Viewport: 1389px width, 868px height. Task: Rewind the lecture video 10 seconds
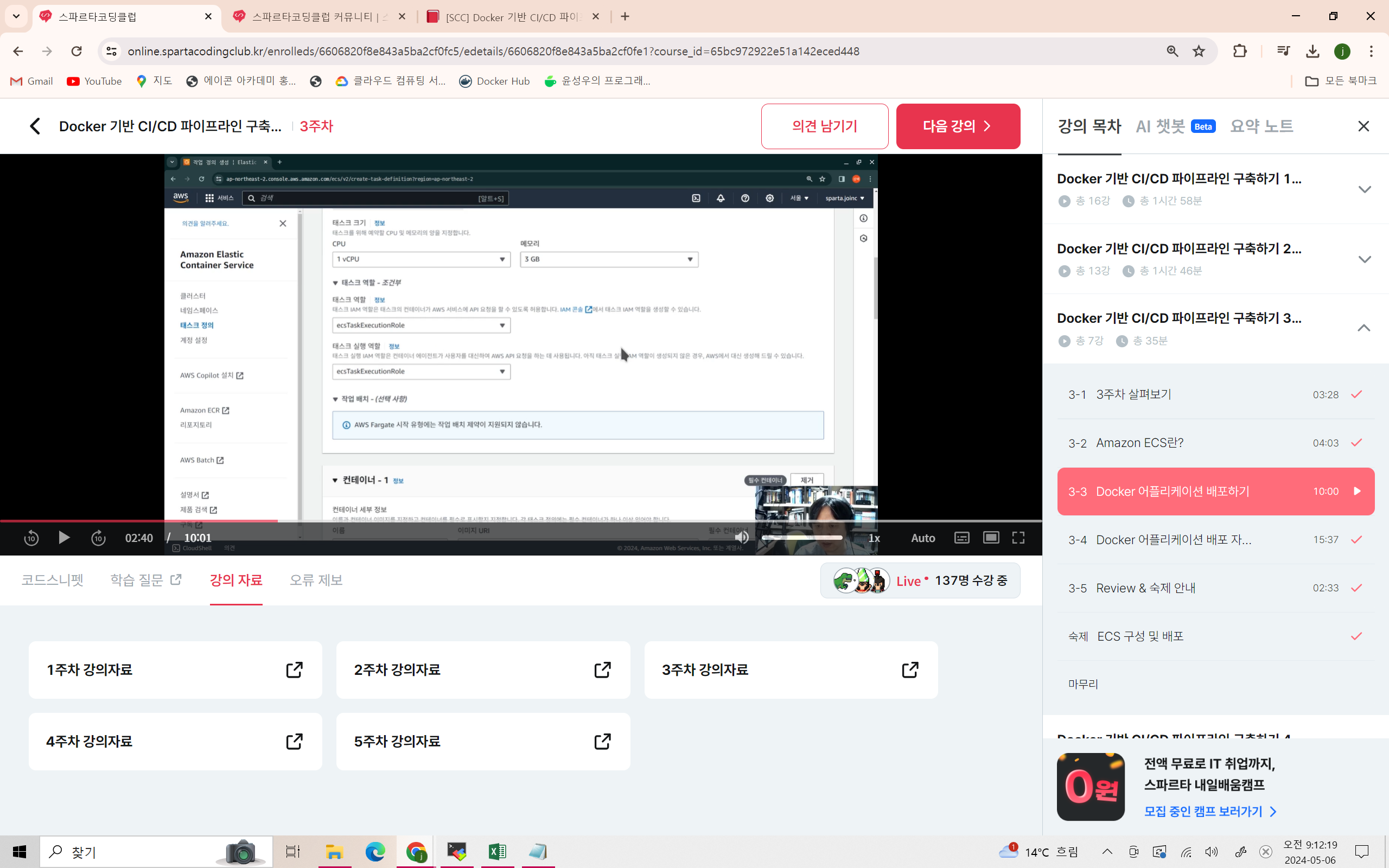[x=31, y=538]
